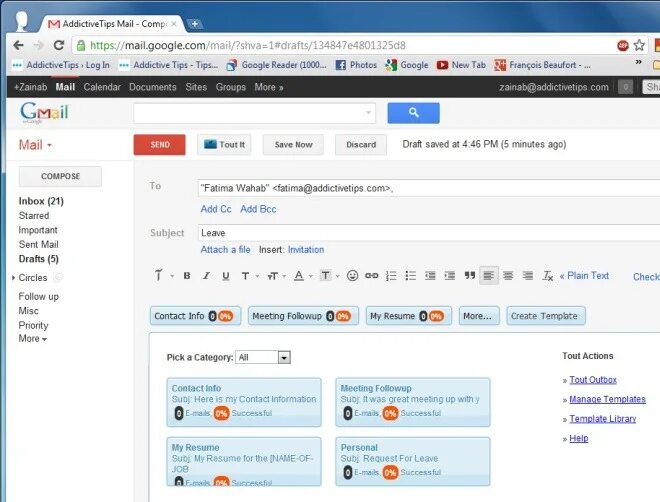Image resolution: width=660 pixels, height=502 pixels.
Task: Select My Resume template button
Action: click(x=409, y=316)
